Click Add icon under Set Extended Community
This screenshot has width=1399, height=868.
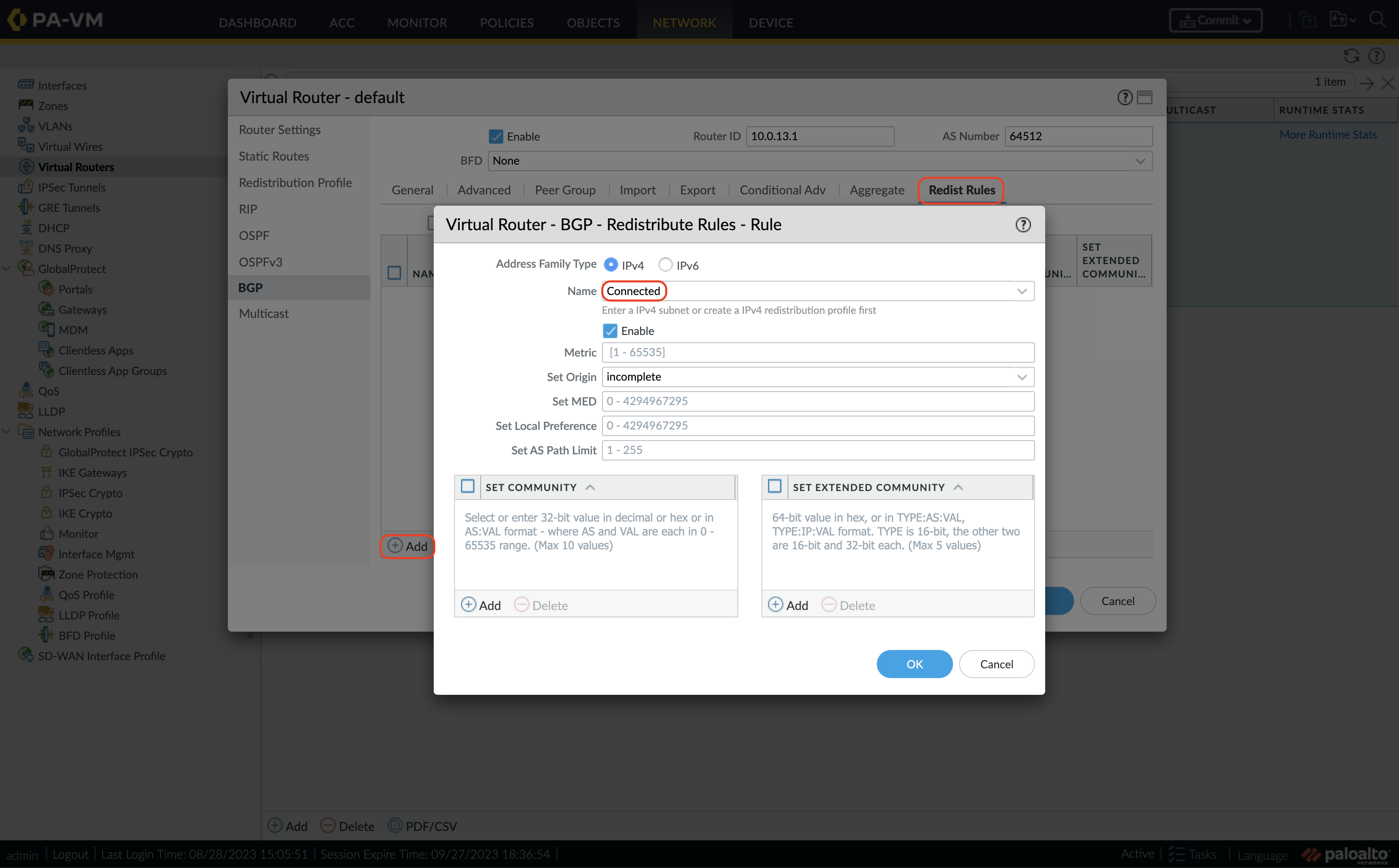coord(776,604)
